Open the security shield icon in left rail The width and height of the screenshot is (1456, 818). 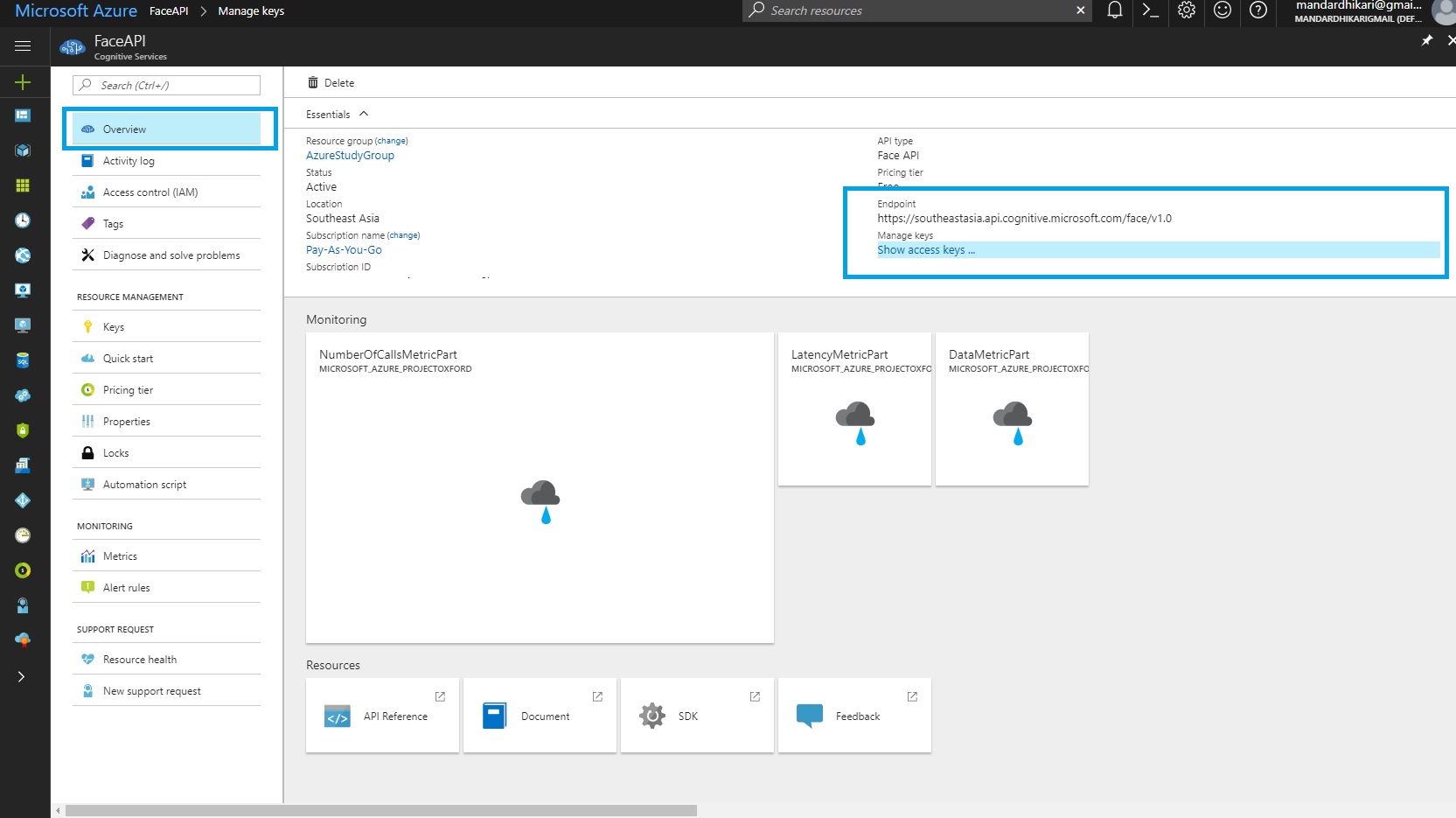click(x=23, y=430)
